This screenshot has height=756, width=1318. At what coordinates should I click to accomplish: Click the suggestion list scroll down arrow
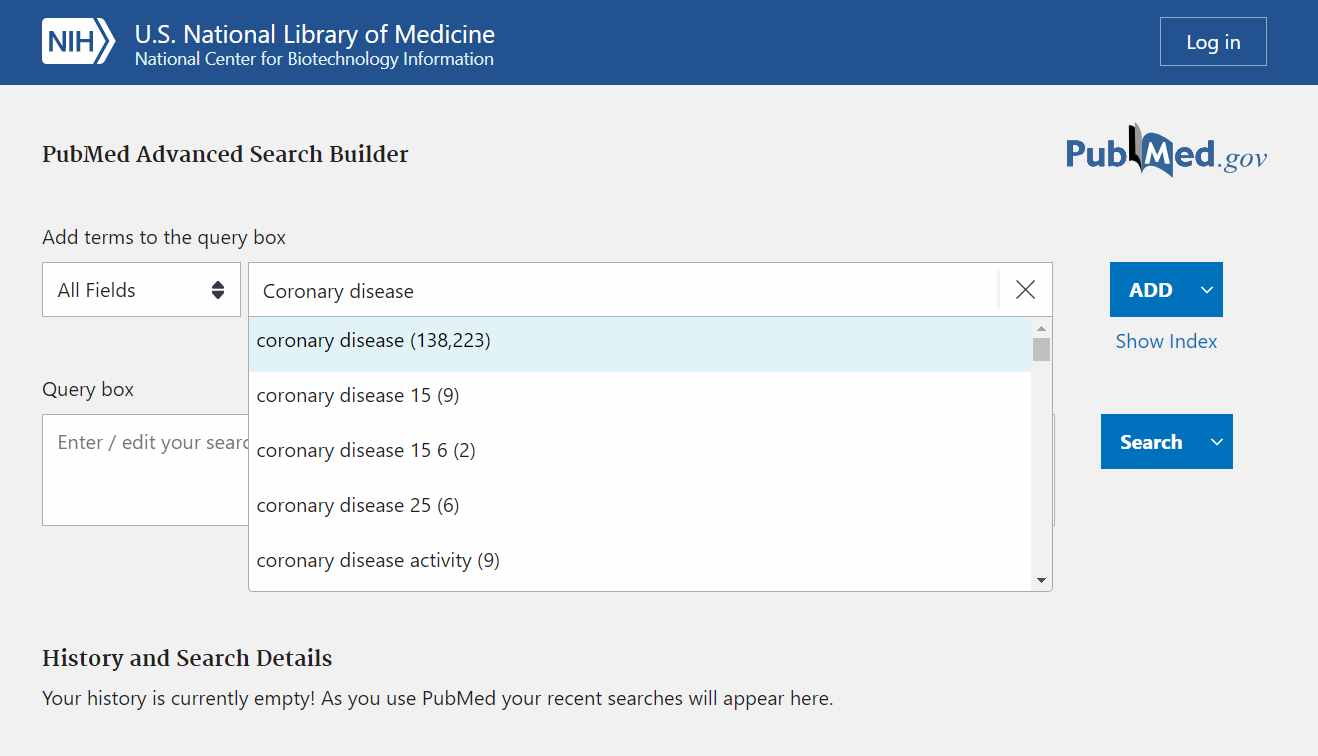coord(1041,580)
